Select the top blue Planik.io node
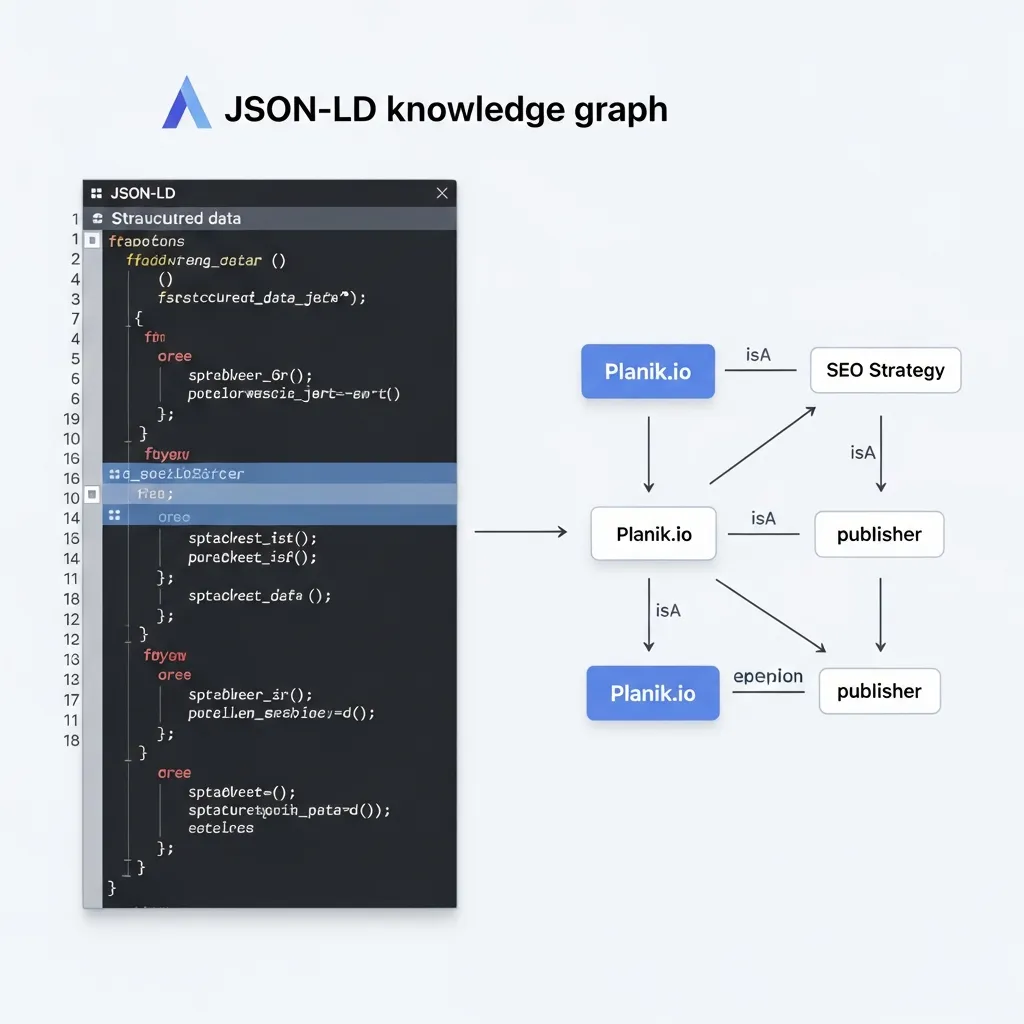Viewport: 1024px width, 1024px height. pos(647,371)
